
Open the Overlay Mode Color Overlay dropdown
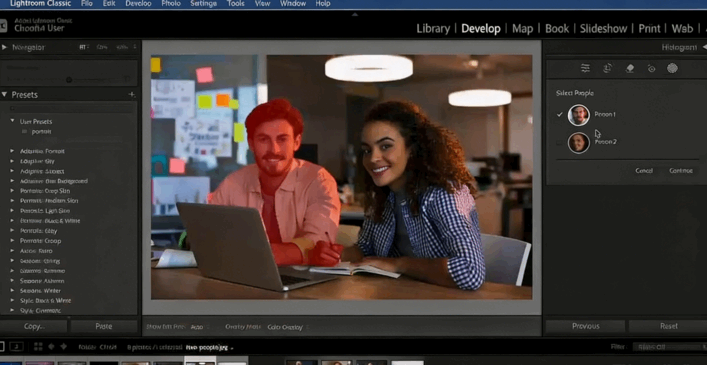coord(288,327)
